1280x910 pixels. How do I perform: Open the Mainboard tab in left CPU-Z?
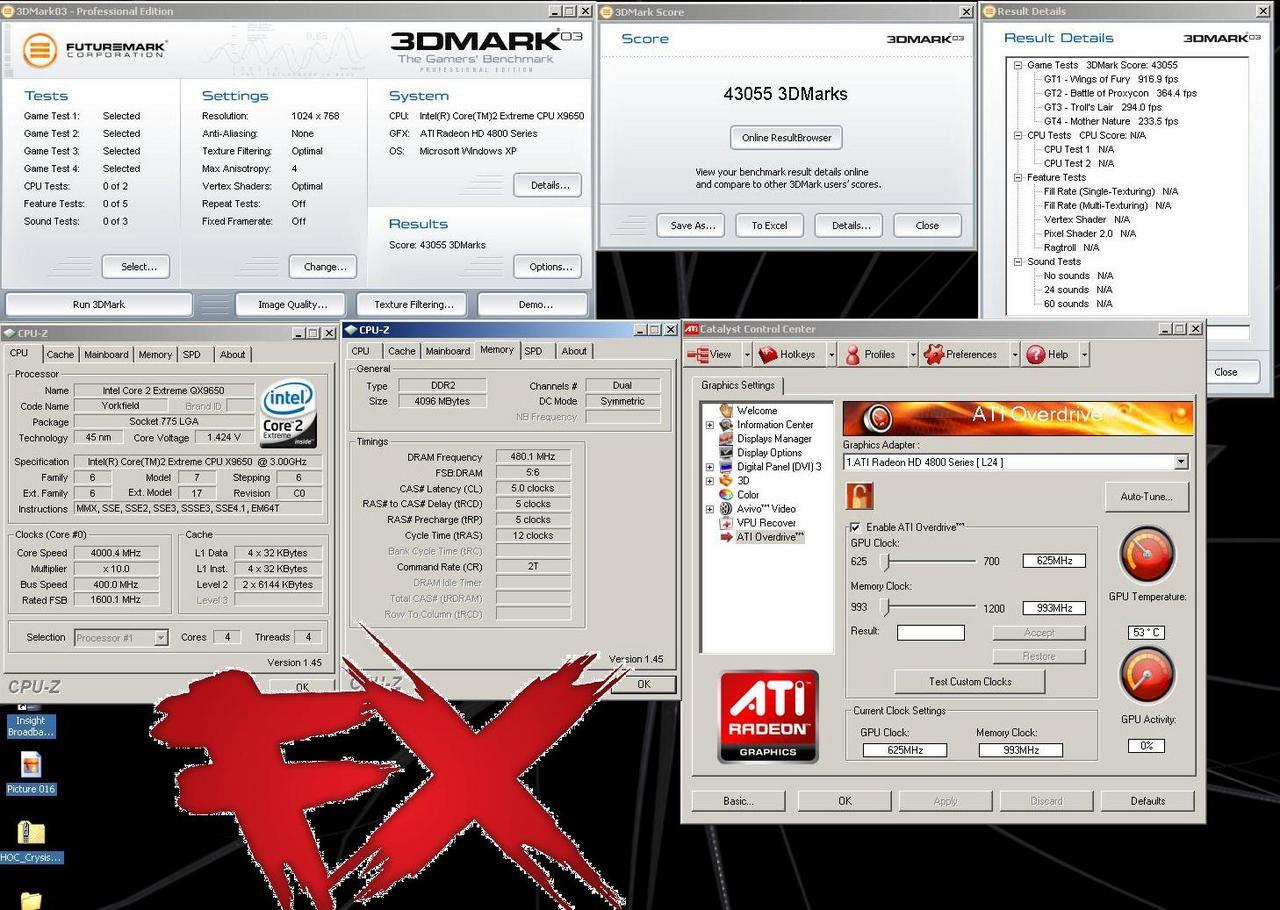click(106, 354)
